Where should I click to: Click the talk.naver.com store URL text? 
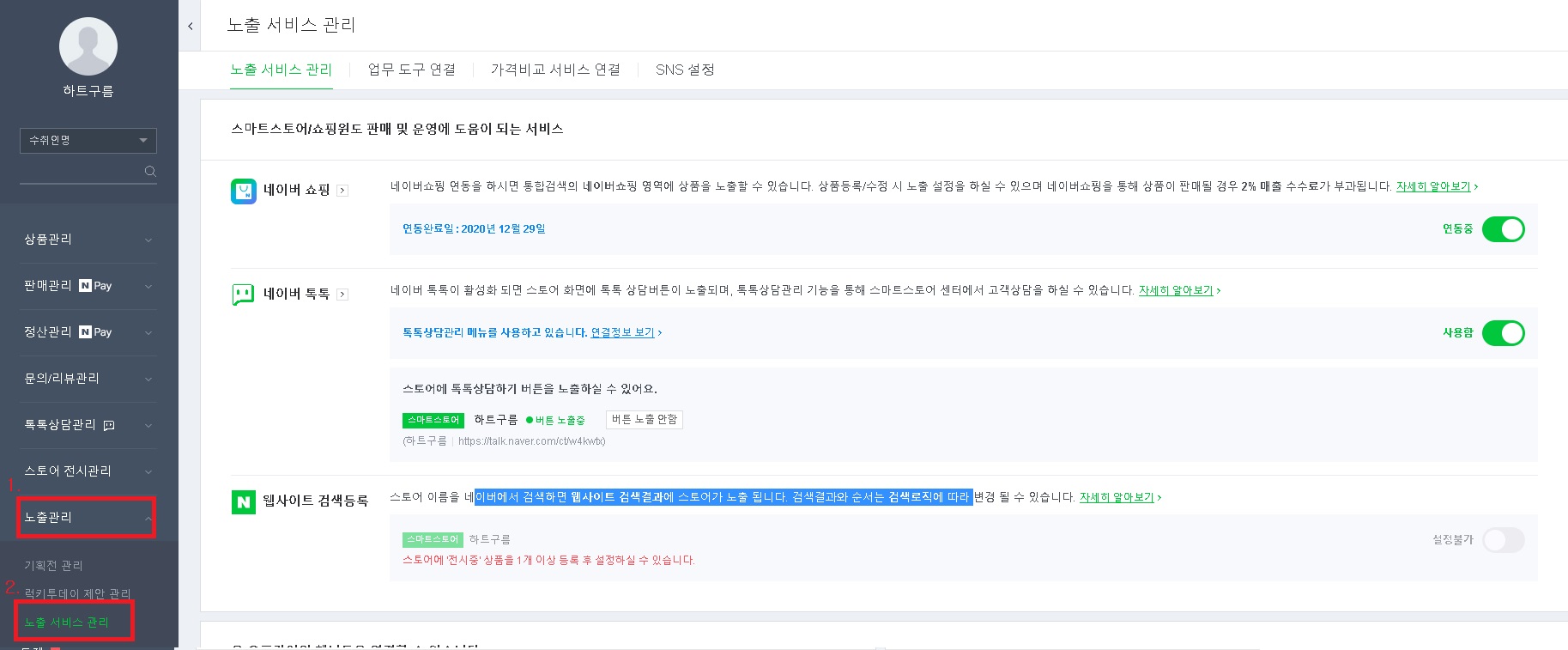532,441
